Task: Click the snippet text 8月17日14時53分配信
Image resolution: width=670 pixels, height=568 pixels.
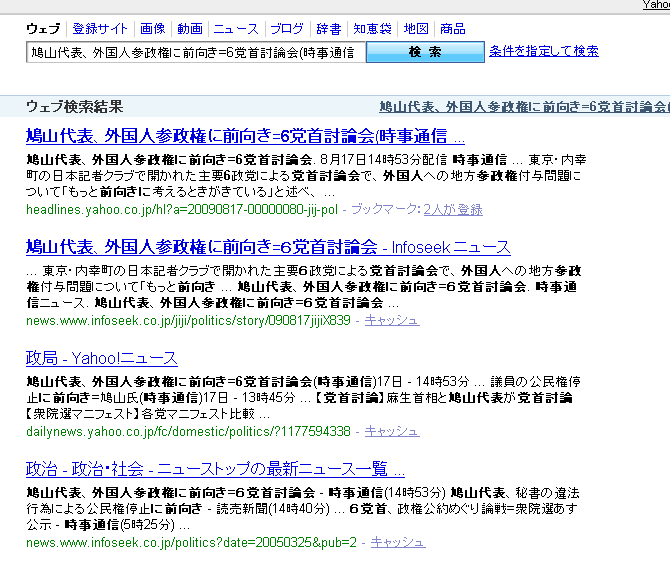Action: point(383,160)
